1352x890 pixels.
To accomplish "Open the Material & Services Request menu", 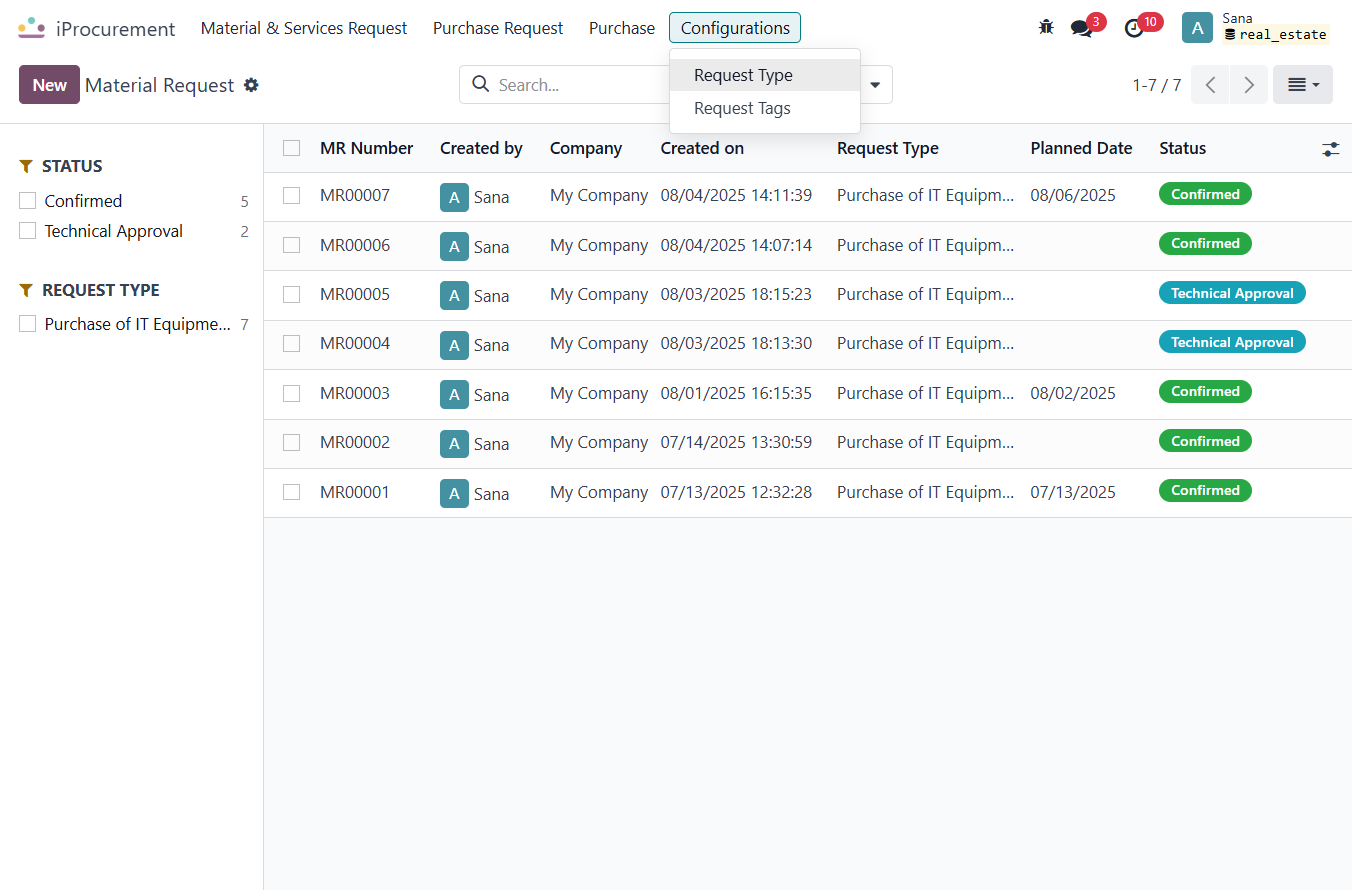I will pos(304,28).
